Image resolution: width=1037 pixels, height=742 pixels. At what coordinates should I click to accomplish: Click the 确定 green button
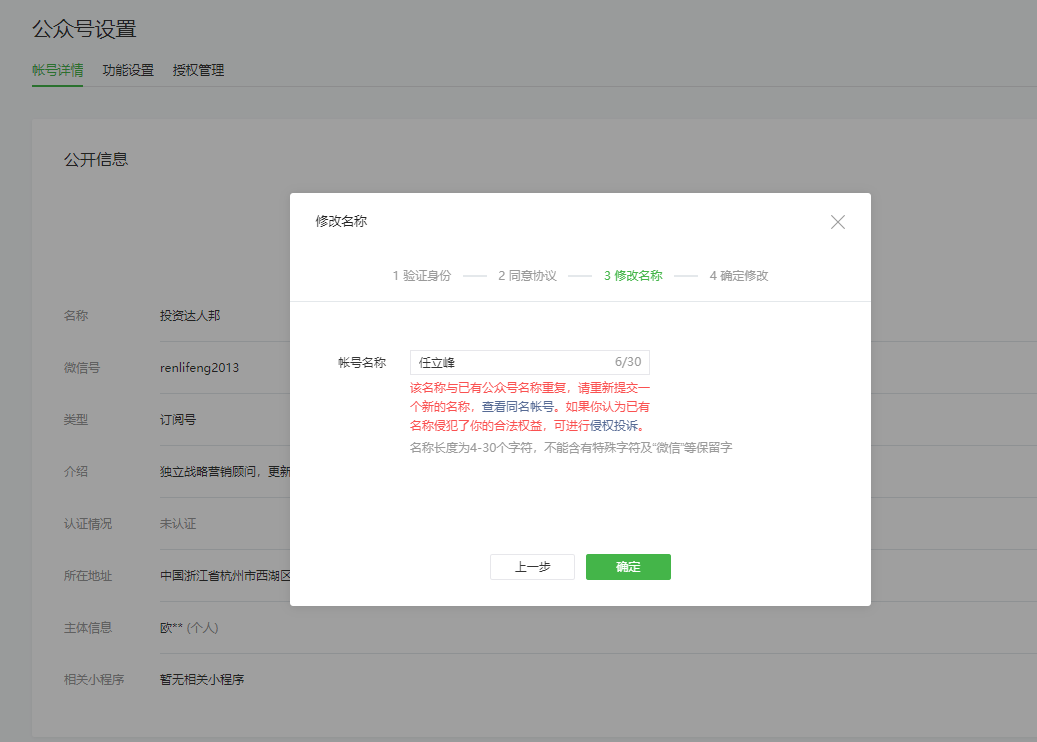pyautogui.click(x=628, y=567)
